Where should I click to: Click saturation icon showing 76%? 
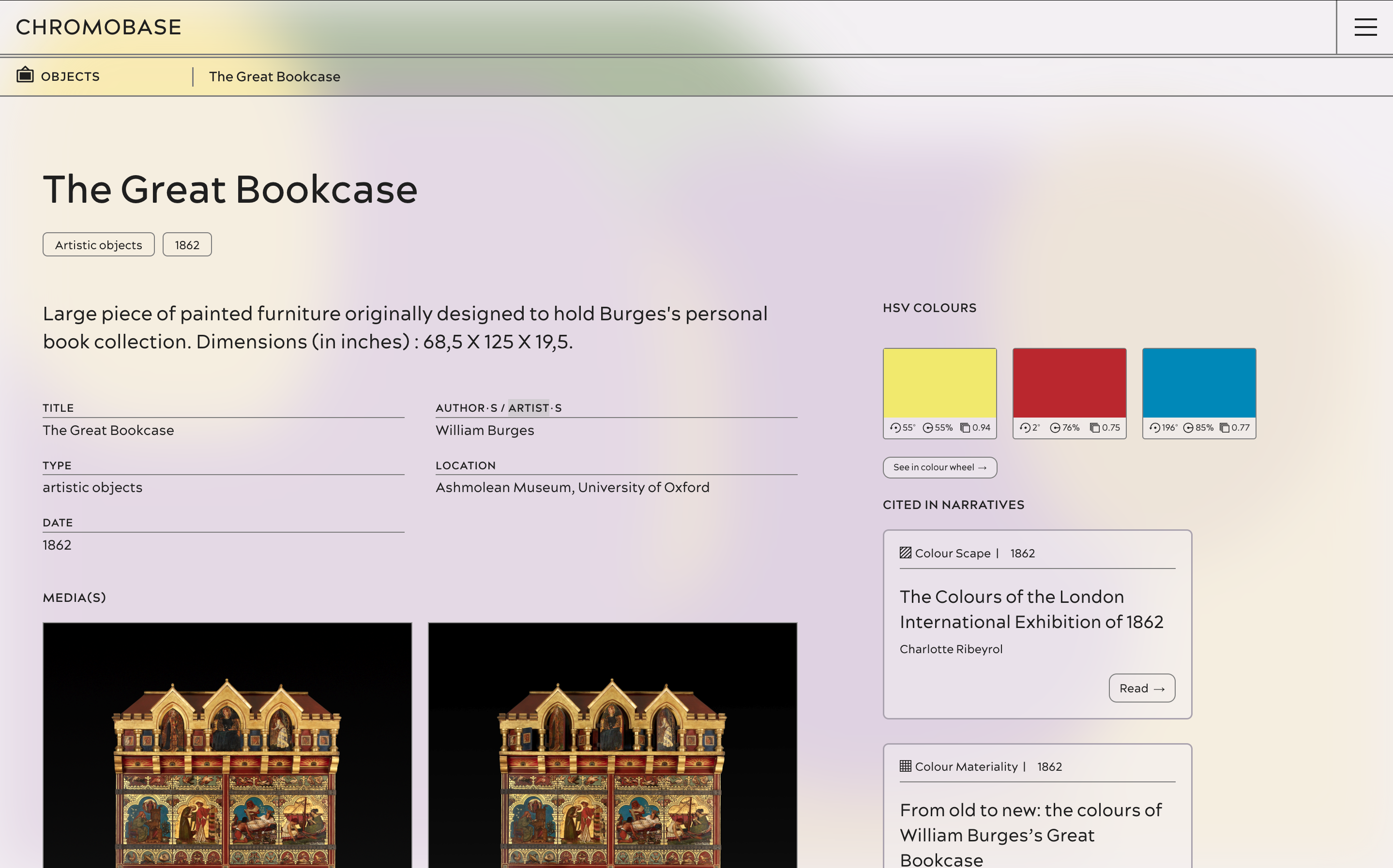click(x=1055, y=428)
